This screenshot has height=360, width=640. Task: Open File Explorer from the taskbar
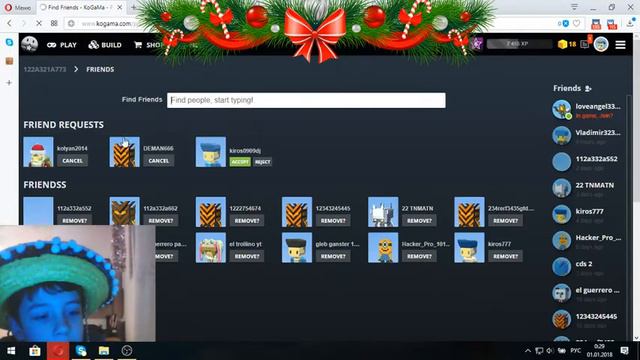(x=104, y=351)
